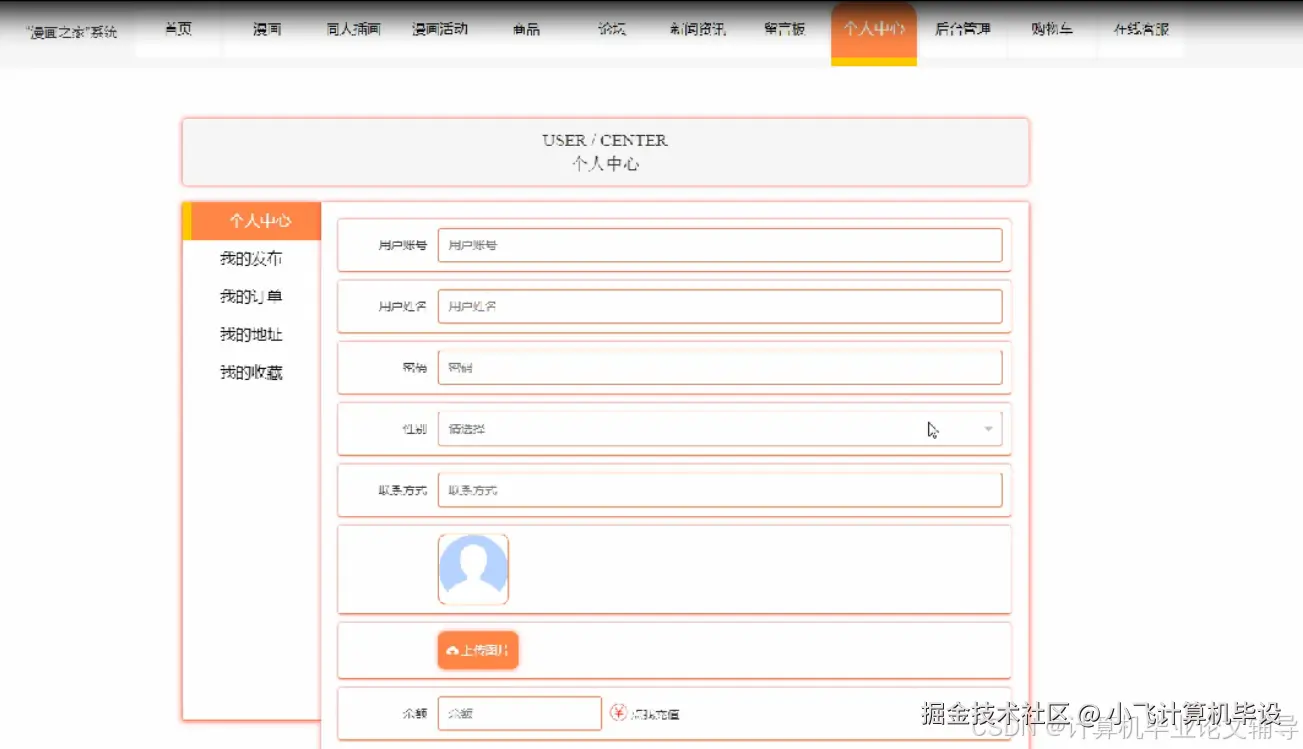Image resolution: width=1303 pixels, height=749 pixels.
Task: Open the 留言板 message board tab
Action: point(785,30)
